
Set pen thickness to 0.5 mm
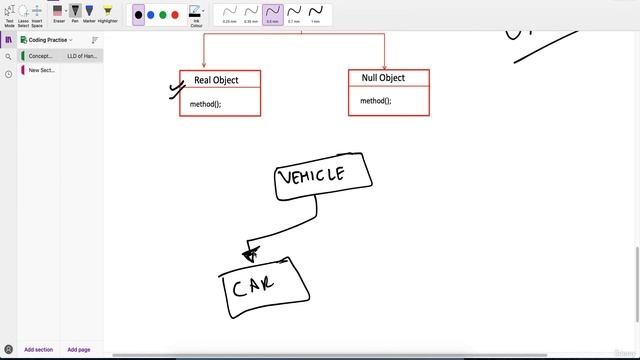(x=273, y=15)
